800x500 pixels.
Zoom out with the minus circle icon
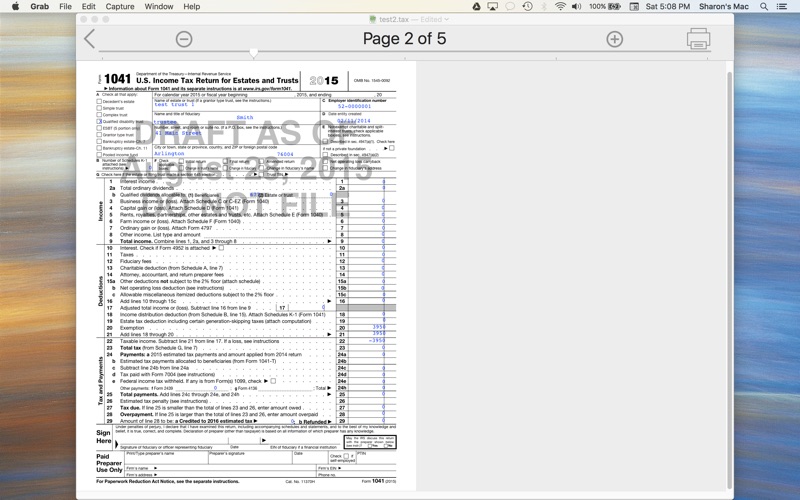coord(184,39)
